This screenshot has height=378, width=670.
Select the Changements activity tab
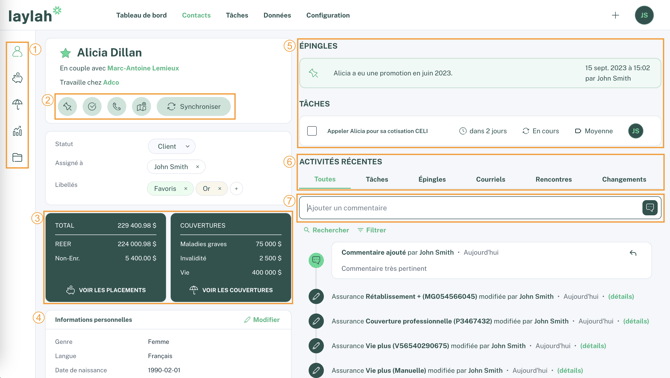pyautogui.click(x=624, y=179)
